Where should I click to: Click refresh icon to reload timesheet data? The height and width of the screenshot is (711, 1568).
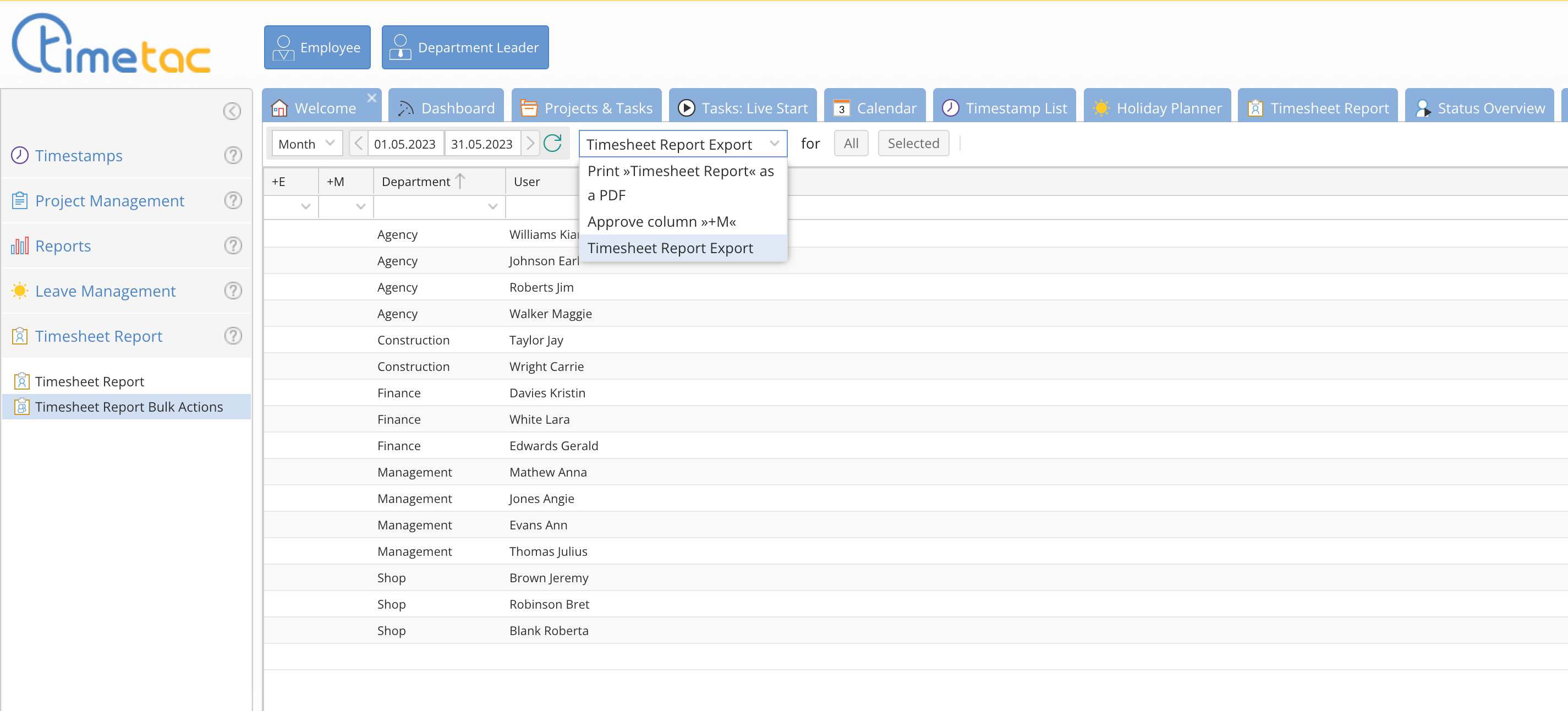click(555, 143)
